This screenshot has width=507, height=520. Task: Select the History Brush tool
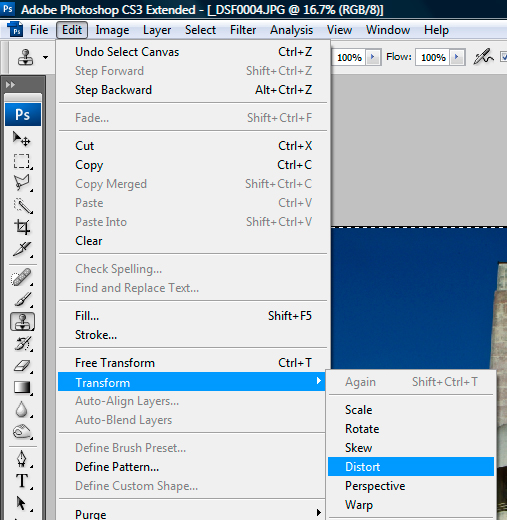[x=22, y=344]
